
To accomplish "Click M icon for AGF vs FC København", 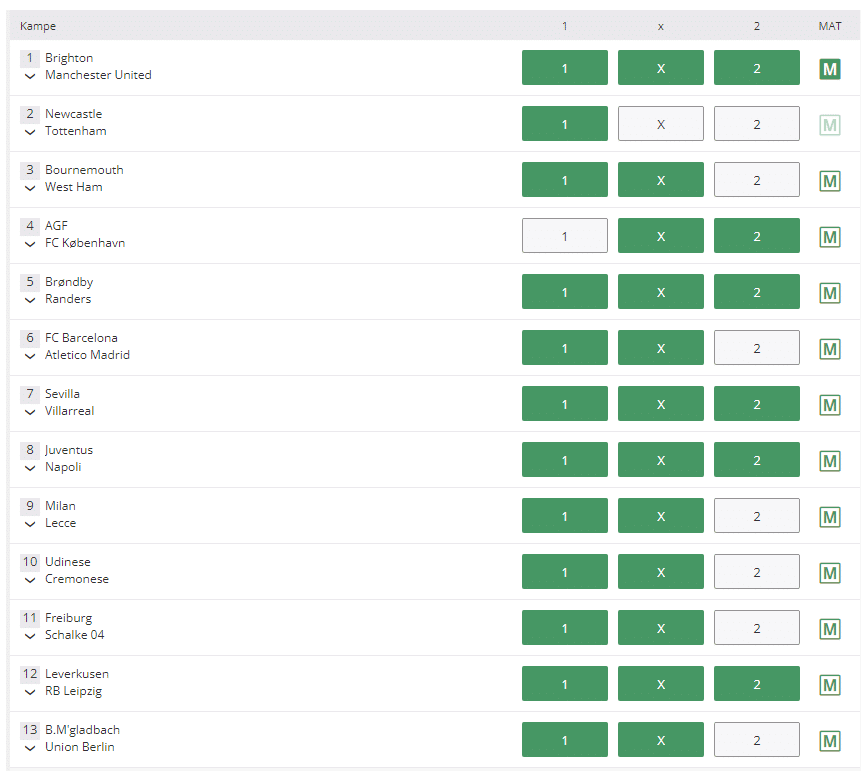I will click(829, 237).
